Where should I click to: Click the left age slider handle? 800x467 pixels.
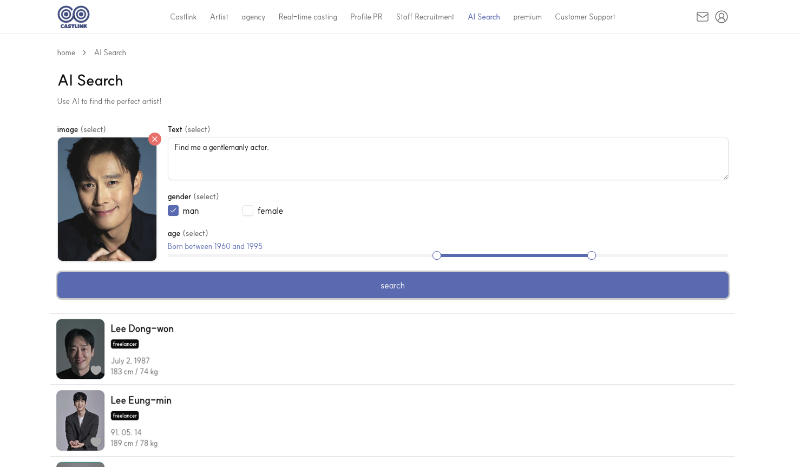pyautogui.click(x=436, y=255)
